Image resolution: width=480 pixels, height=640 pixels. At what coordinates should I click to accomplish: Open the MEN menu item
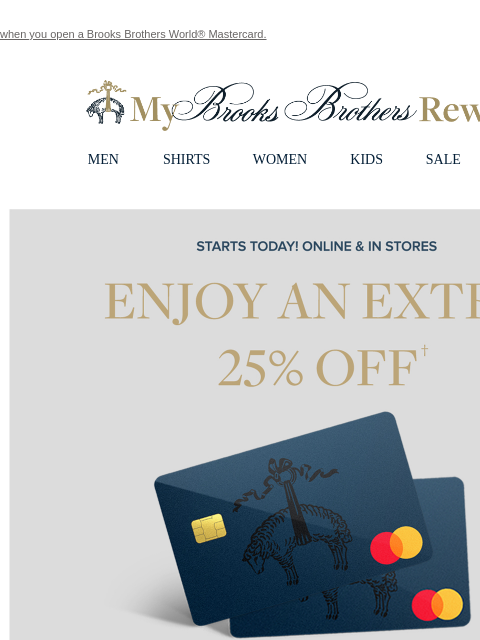click(103, 159)
